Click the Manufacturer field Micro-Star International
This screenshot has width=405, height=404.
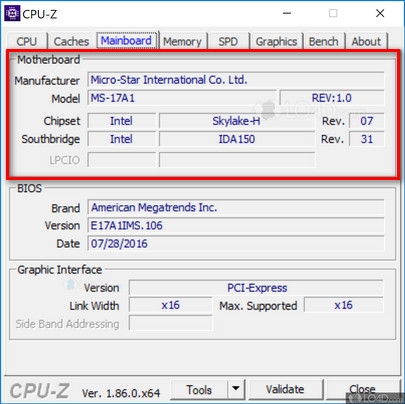point(236,80)
